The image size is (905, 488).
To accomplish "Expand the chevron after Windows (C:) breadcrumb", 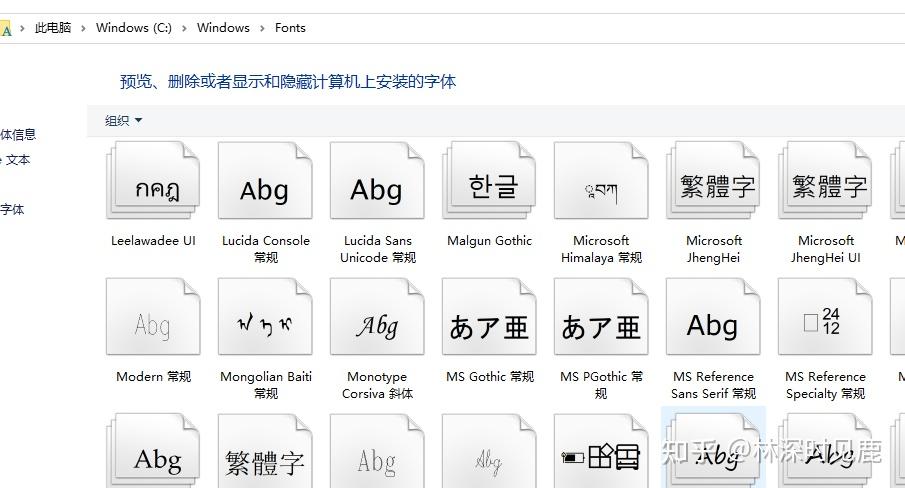I will point(185,28).
